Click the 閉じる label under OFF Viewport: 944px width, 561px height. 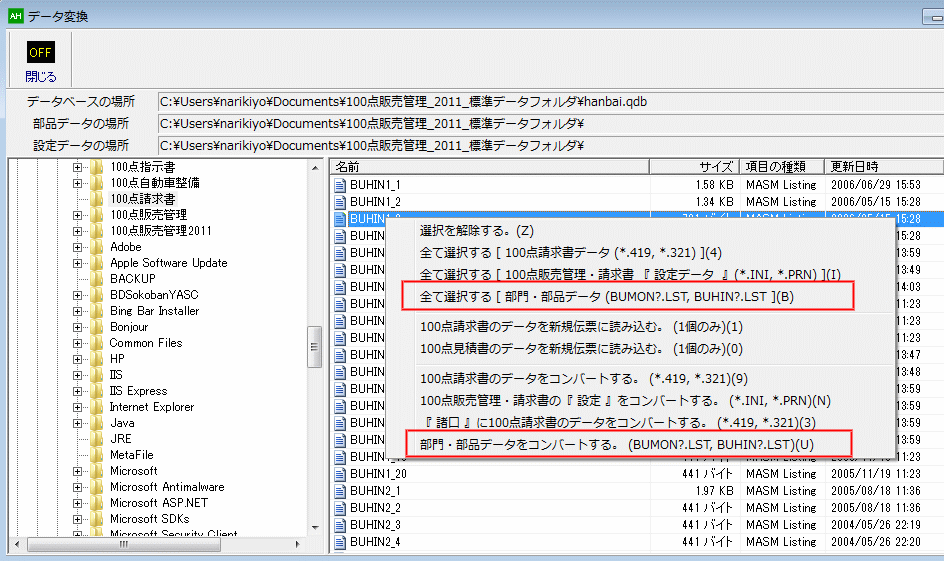[40, 76]
